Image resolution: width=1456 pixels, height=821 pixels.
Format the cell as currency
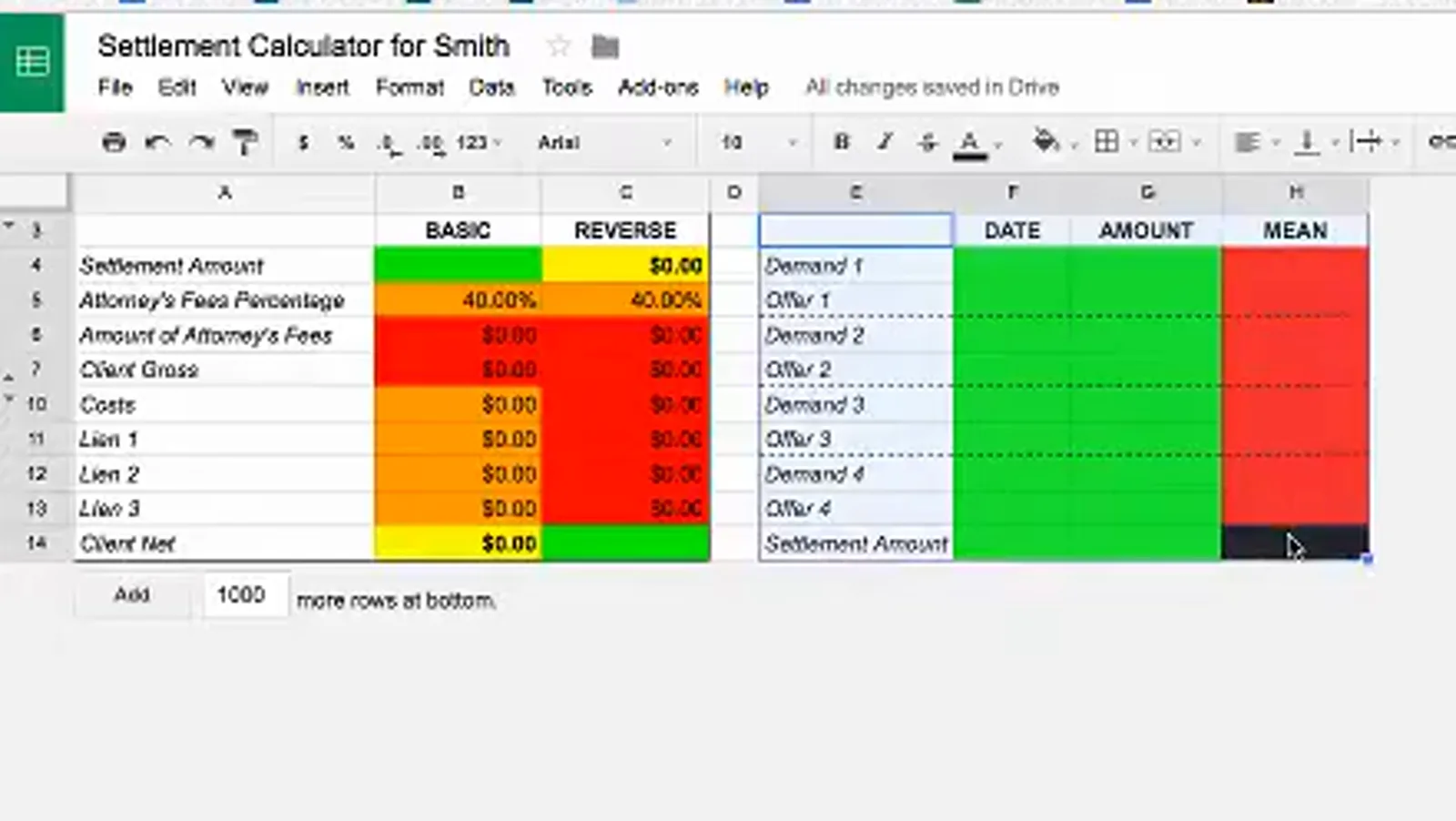(303, 143)
